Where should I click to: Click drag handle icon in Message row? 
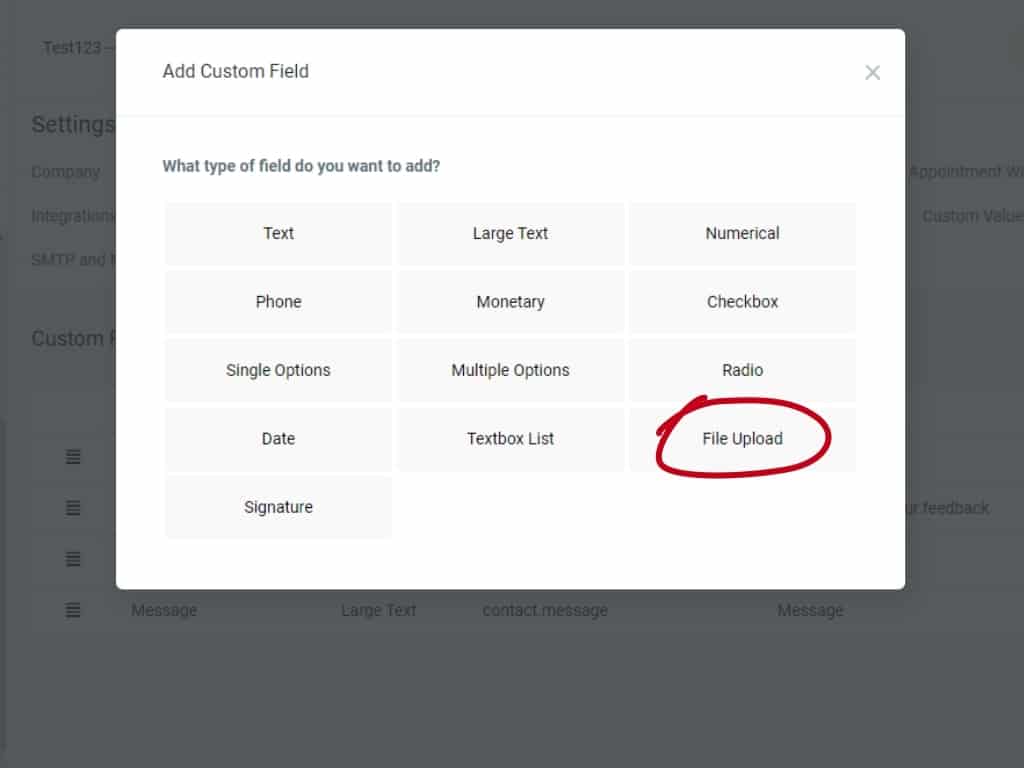pyautogui.click(x=73, y=610)
